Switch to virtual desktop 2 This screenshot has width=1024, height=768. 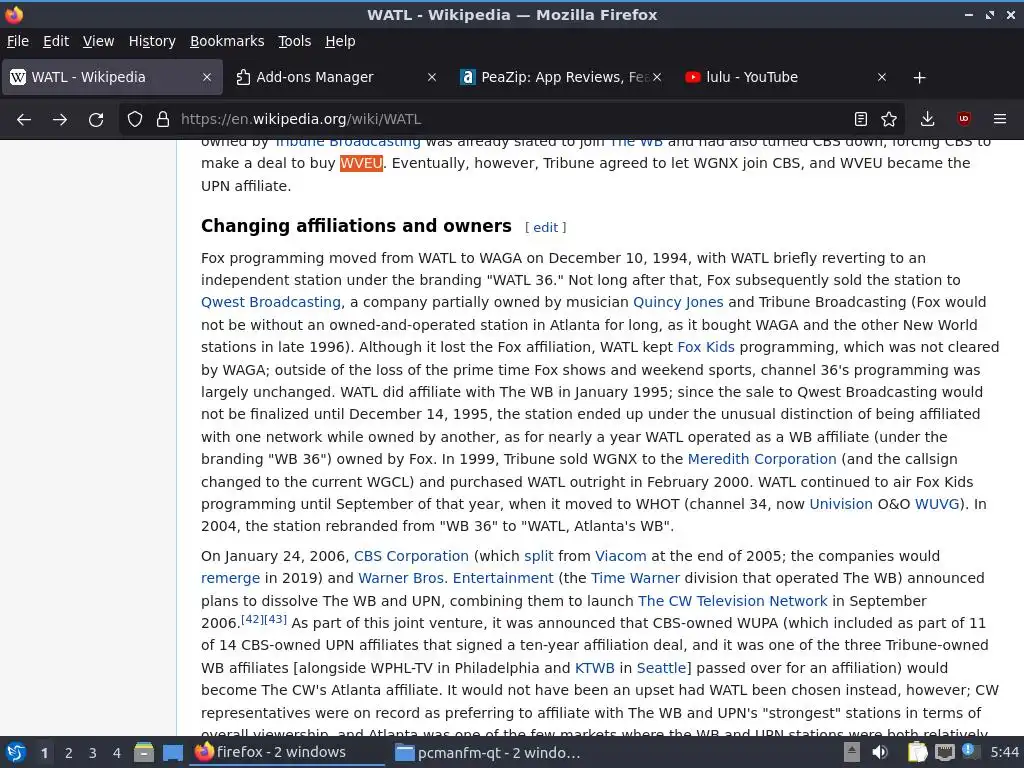coord(69,753)
